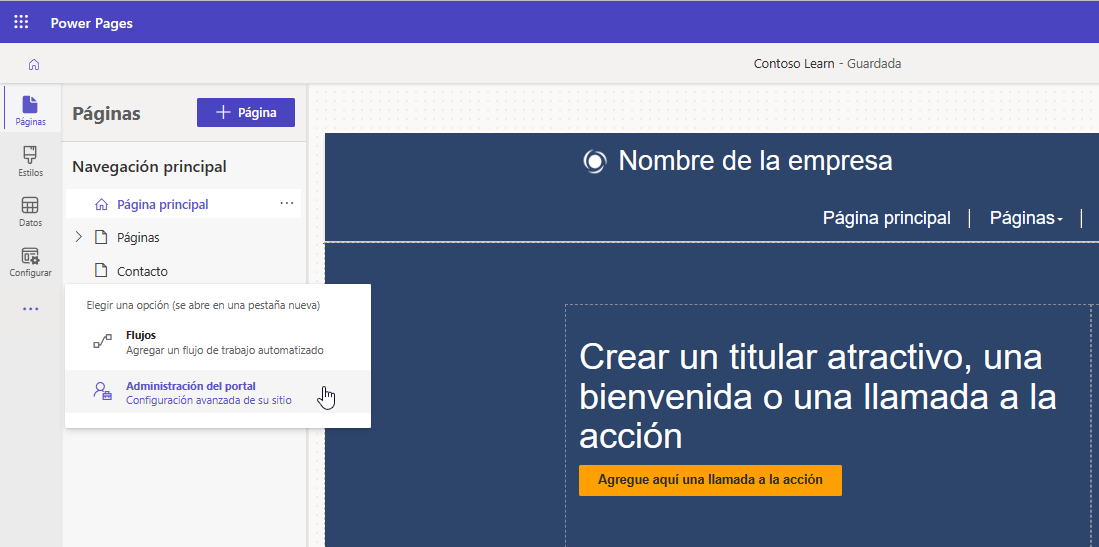Expand the Páginas tree node chevron

(x=78, y=238)
